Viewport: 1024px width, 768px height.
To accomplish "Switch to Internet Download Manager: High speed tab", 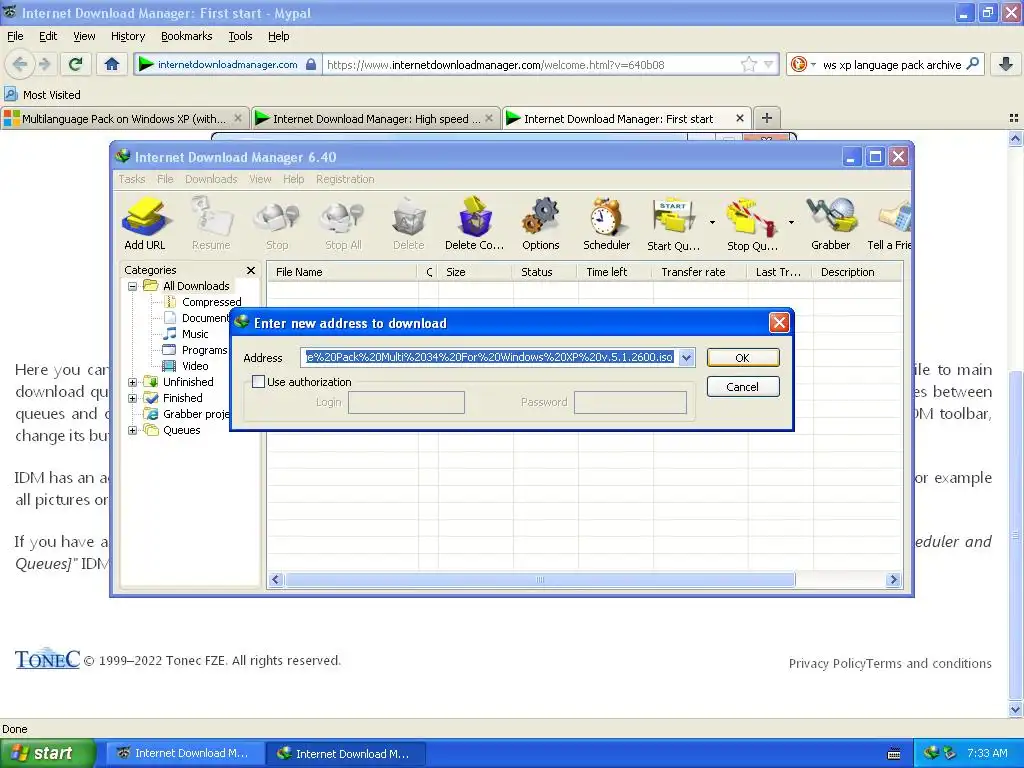I will [x=377, y=119].
